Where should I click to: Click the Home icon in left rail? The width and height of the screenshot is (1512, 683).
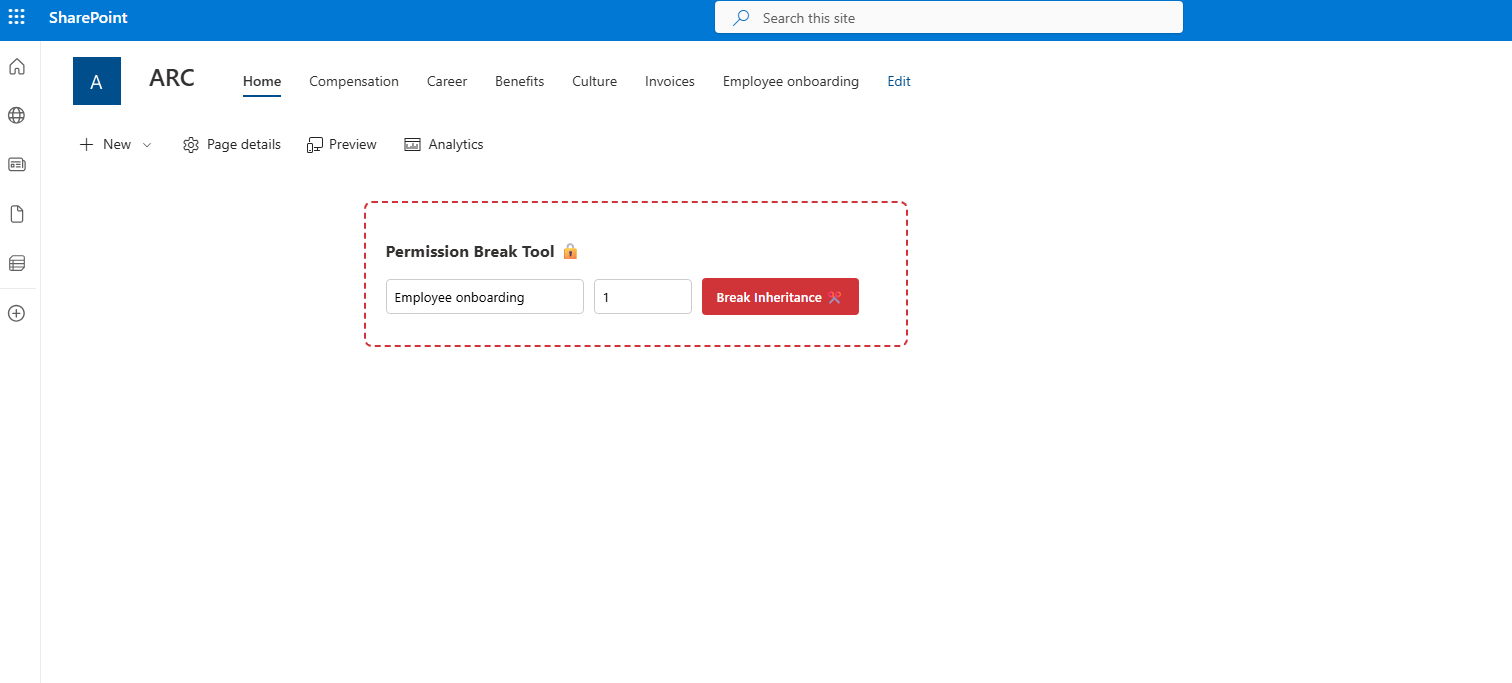[17, 67]
